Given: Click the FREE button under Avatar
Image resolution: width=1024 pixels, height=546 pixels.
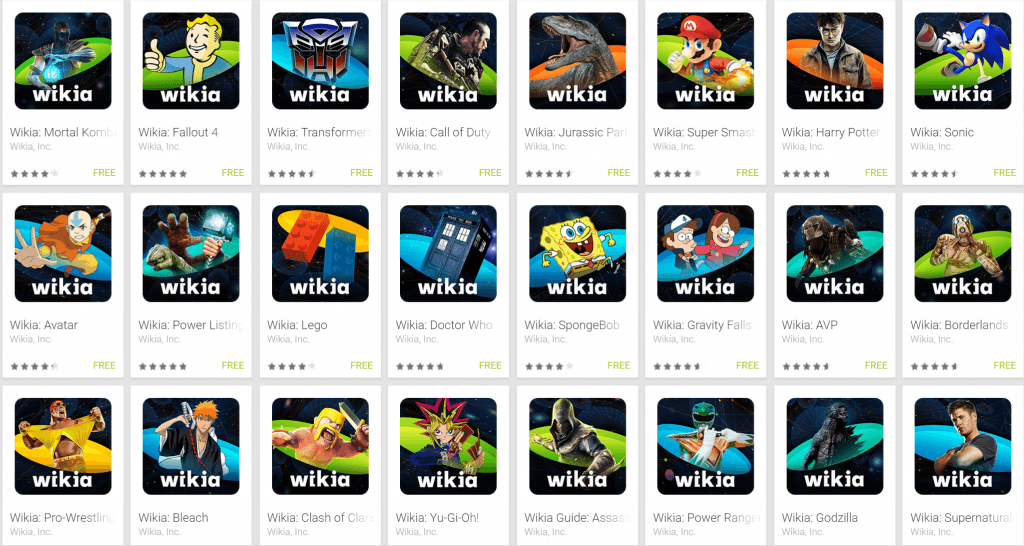Looking at the screenshot, I should click(x=104, y=365).
